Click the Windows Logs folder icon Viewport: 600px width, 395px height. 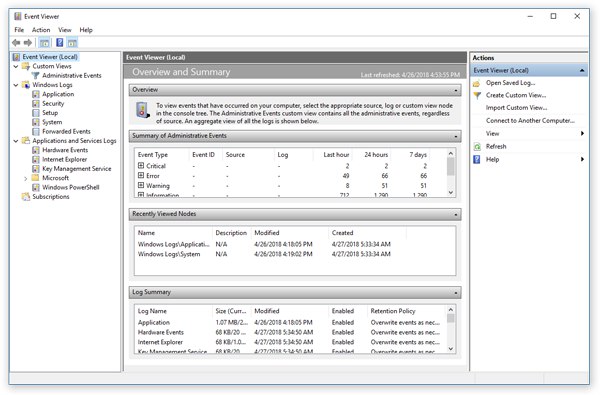pos(26,85)
